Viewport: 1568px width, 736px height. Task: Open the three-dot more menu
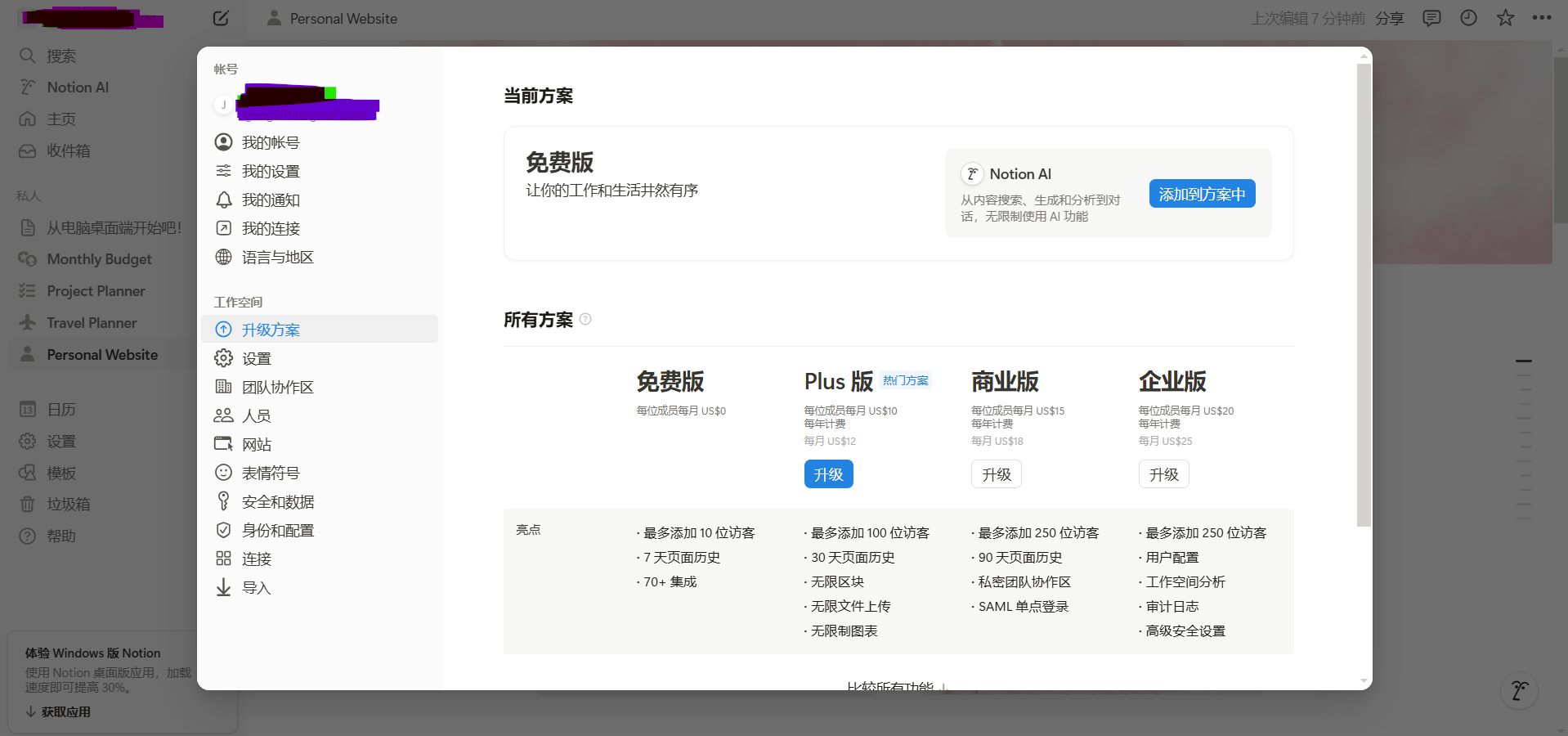[x=1542, y=18]
